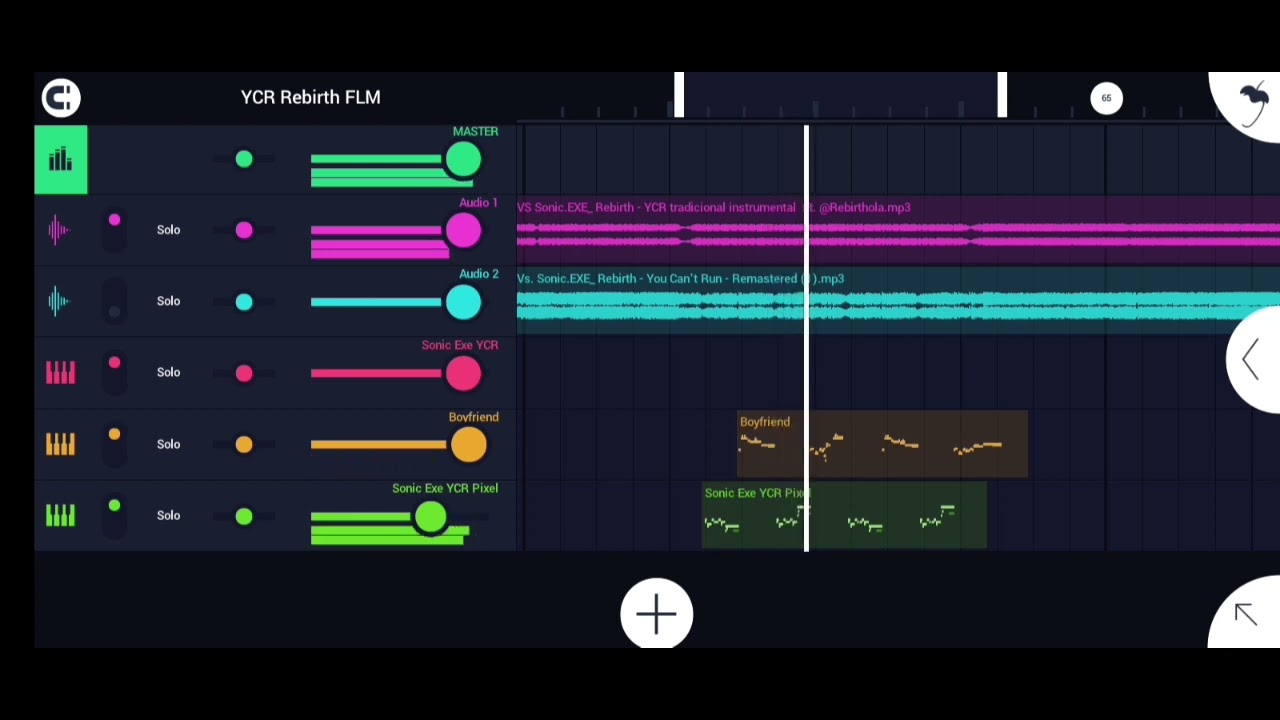Adjust Sonic Exe YCR pan knob

(244, 373)
